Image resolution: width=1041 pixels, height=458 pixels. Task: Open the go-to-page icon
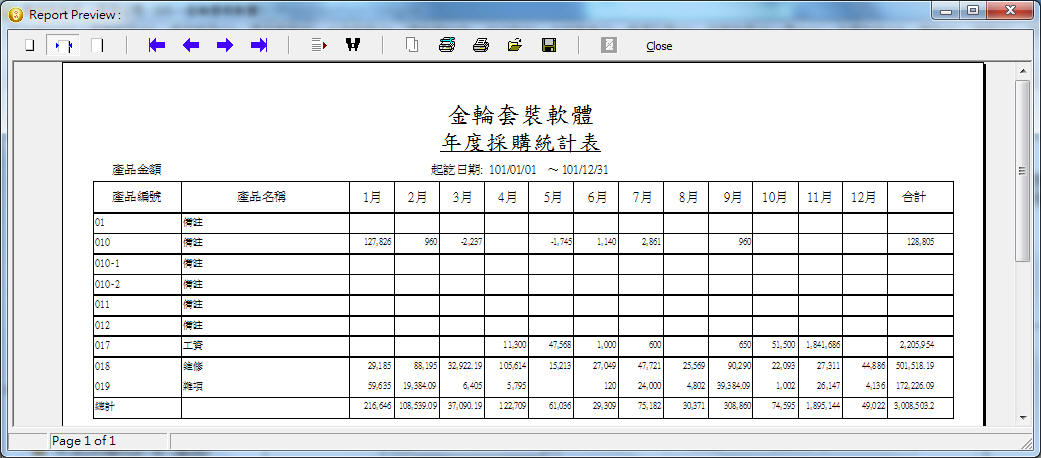[x=319, y=45]
